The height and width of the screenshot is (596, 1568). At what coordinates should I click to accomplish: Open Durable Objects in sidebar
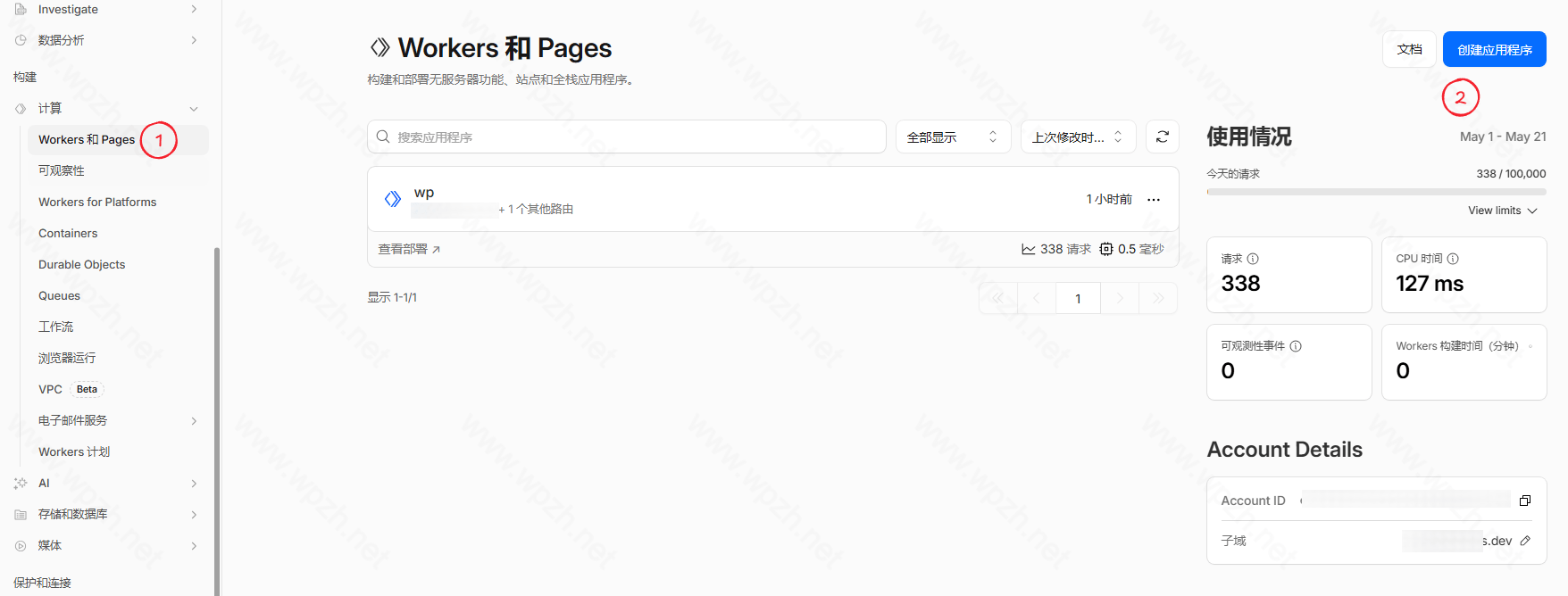point(82,265)
